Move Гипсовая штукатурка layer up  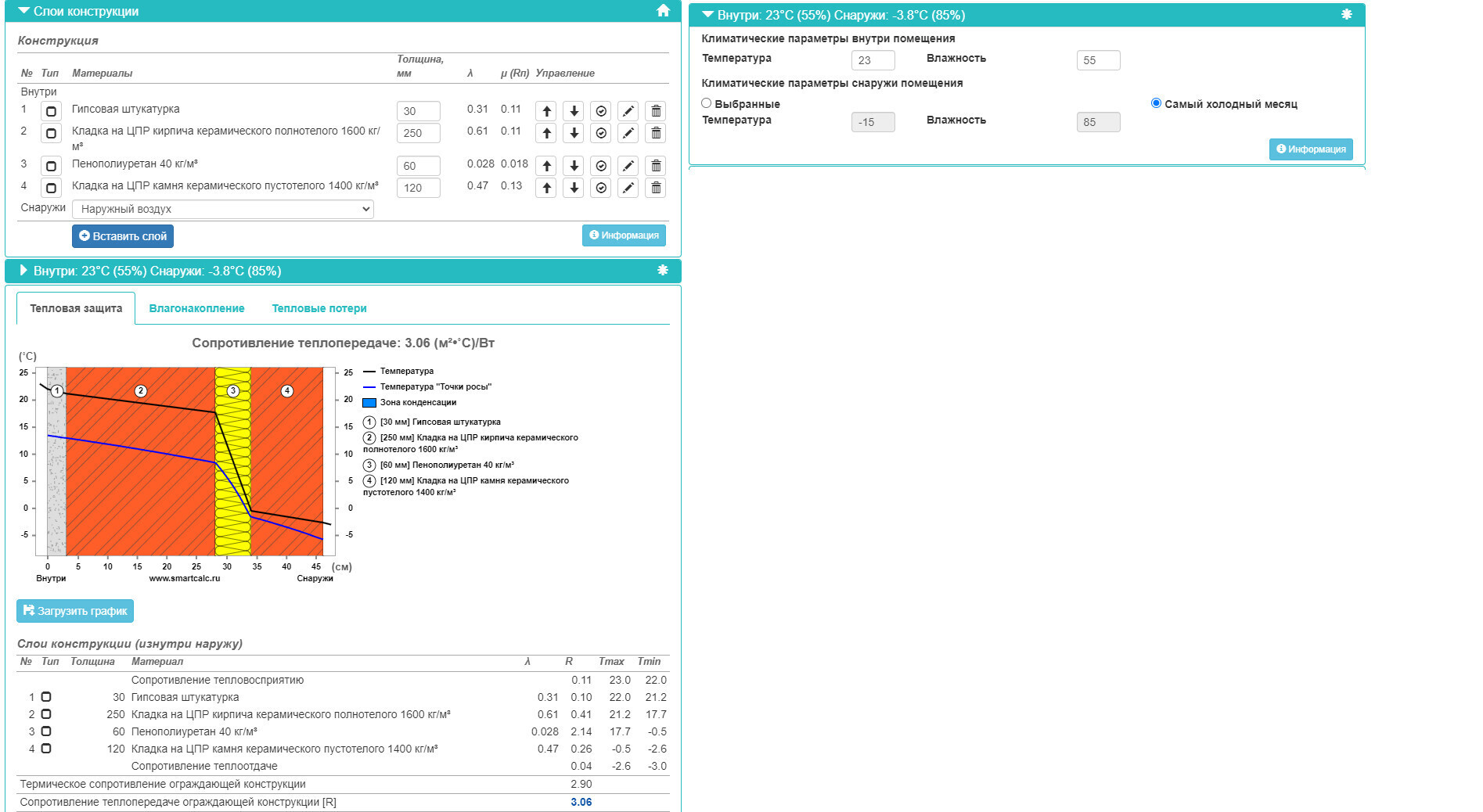(546, 111)
